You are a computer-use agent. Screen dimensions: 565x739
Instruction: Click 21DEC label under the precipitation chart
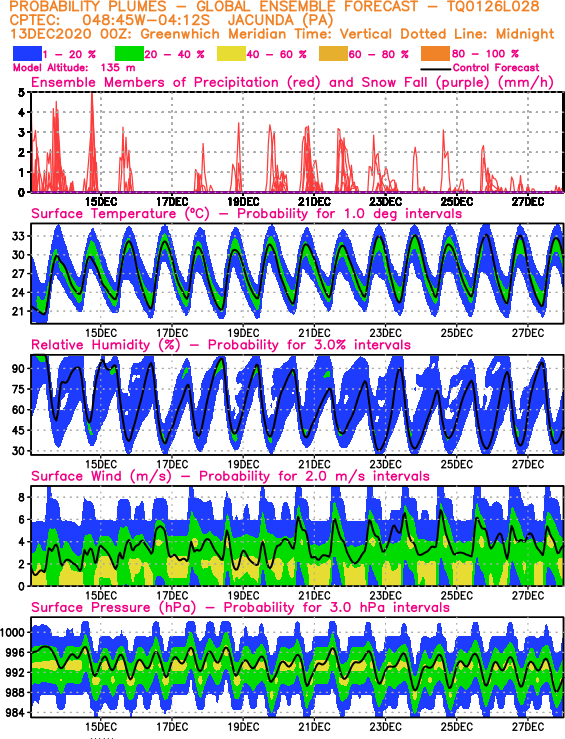pyautogui.click(x=314, y=202)
